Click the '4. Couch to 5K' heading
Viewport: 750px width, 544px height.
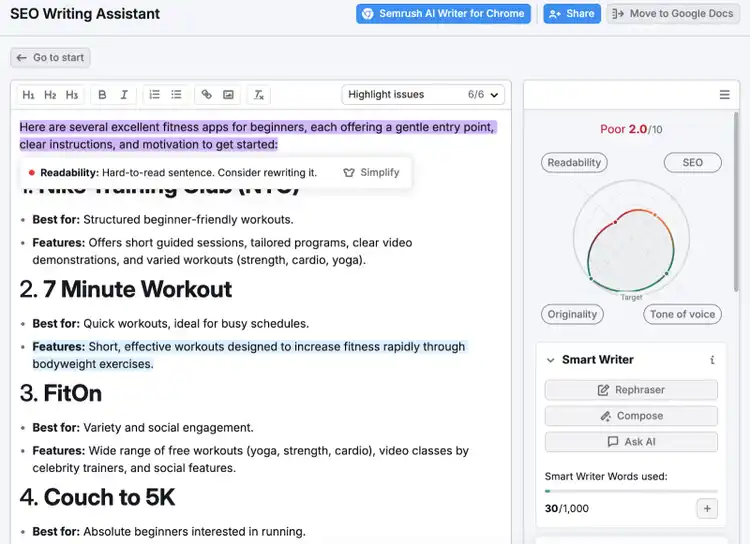(x=97, y=497)
